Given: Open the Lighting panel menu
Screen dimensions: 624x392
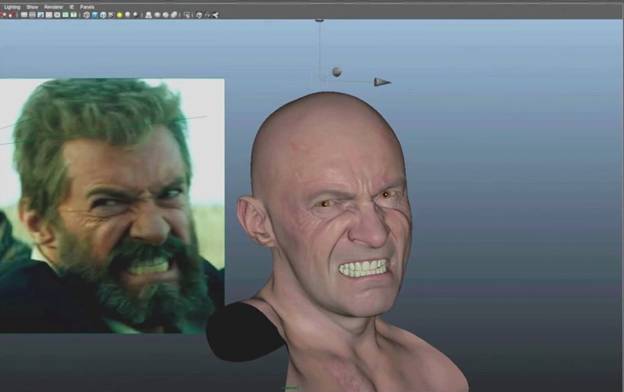Looking at the screenshot, I should (12, 7).
